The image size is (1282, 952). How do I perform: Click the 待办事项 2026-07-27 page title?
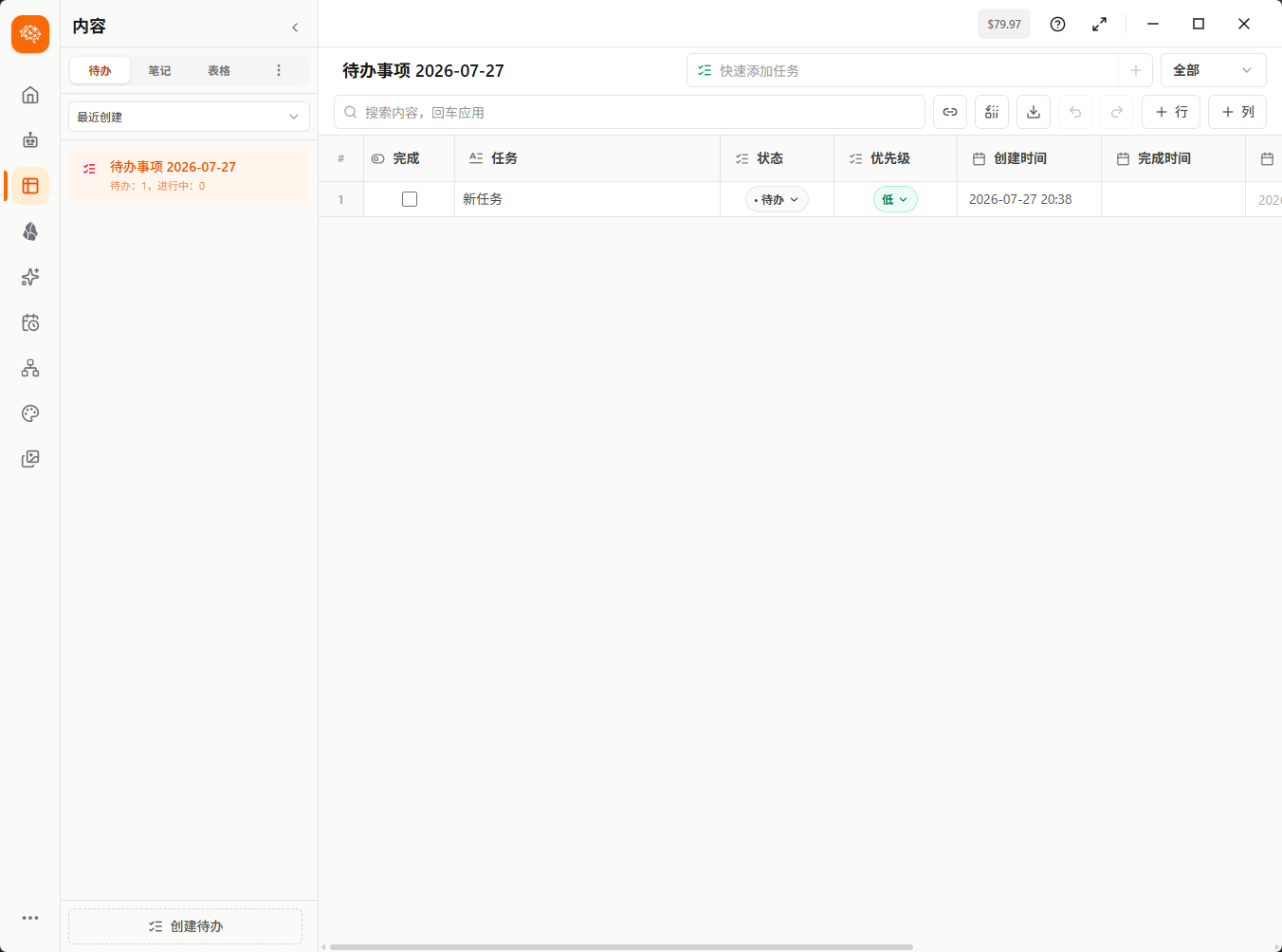coord(423,71)
